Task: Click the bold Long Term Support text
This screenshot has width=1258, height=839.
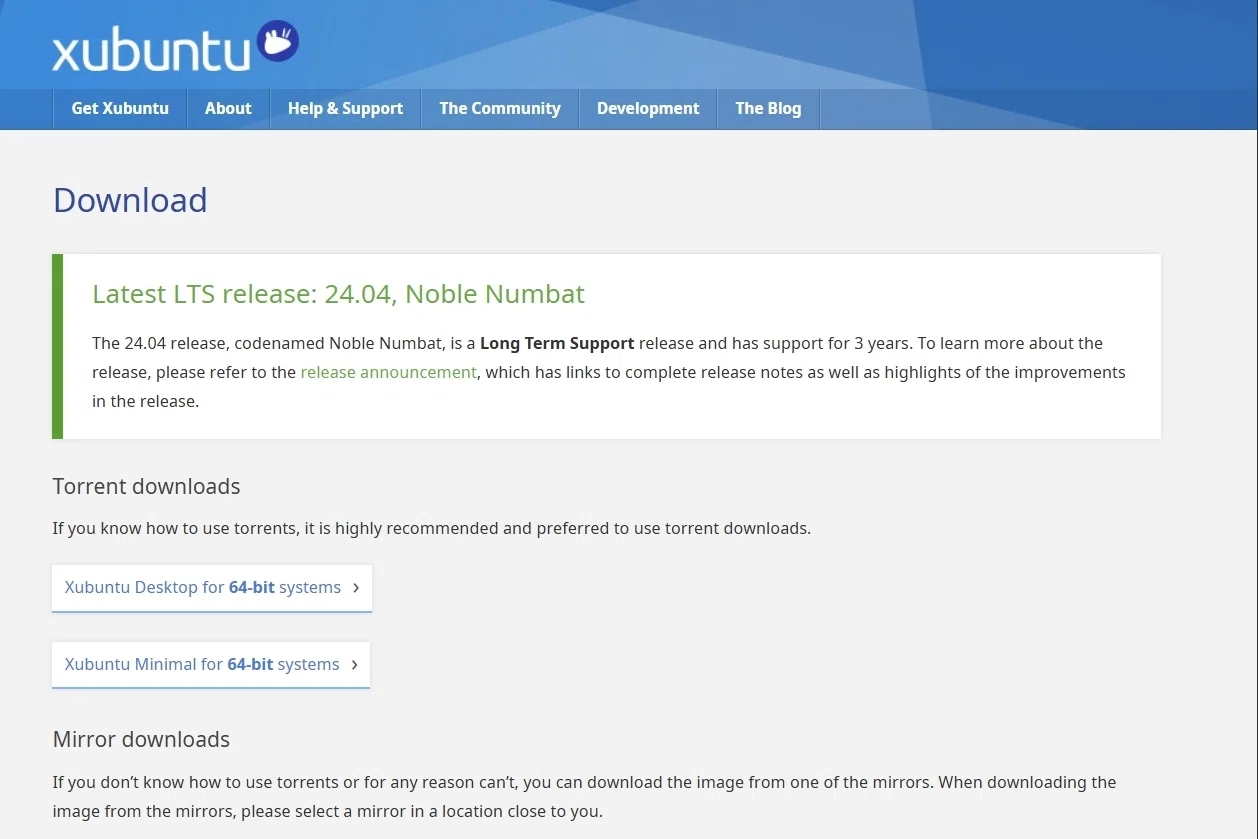Action: tap(557, 343)
